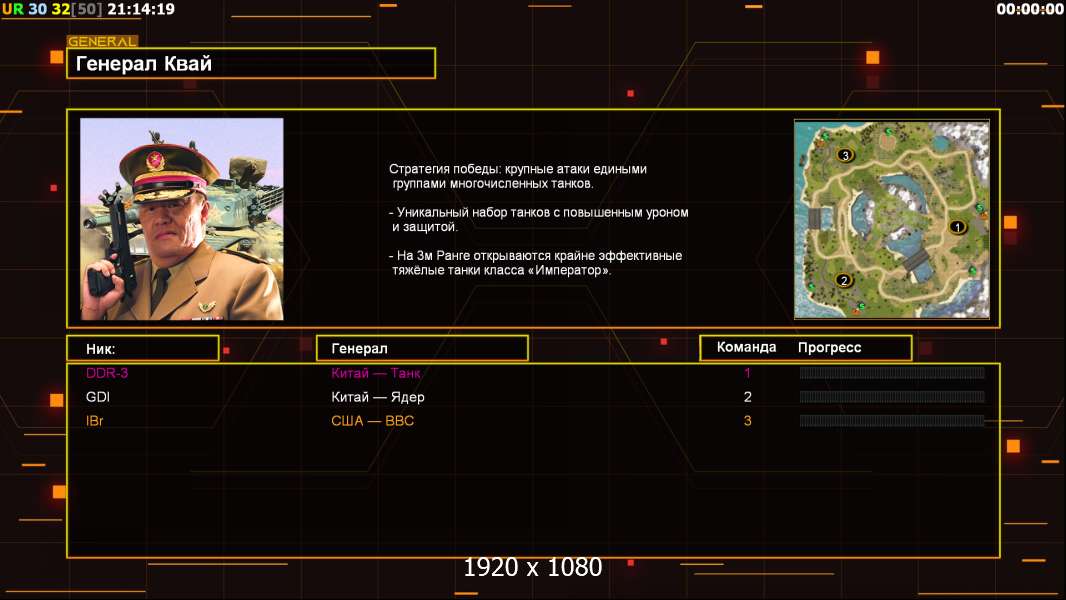Click start position marker 1 on minimap
1066x600 pixels.
(957, 228)
